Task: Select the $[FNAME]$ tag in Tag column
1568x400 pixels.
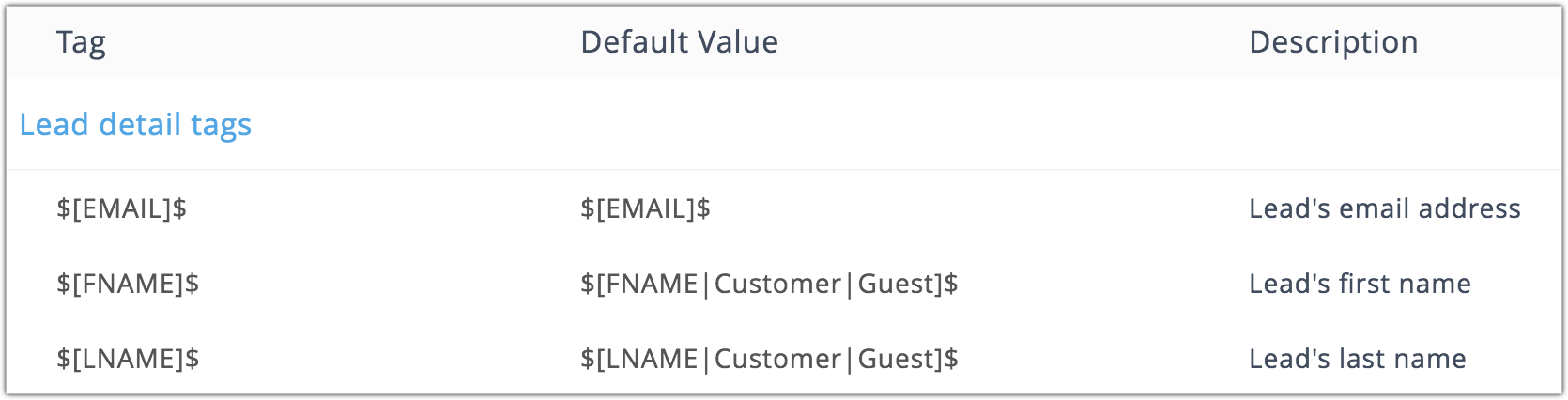Action: point(128,284)
